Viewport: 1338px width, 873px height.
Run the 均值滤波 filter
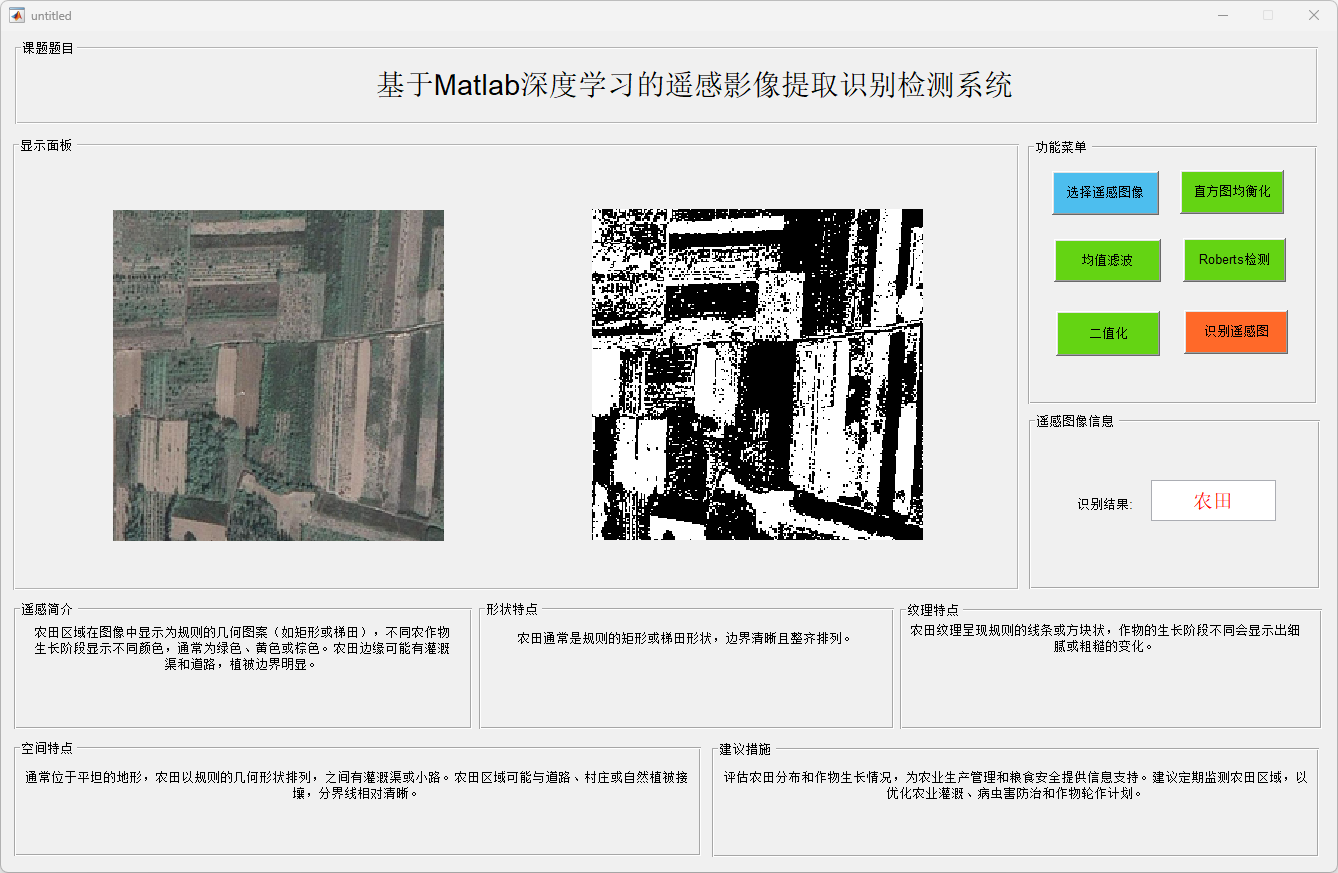coord(1107,260)
